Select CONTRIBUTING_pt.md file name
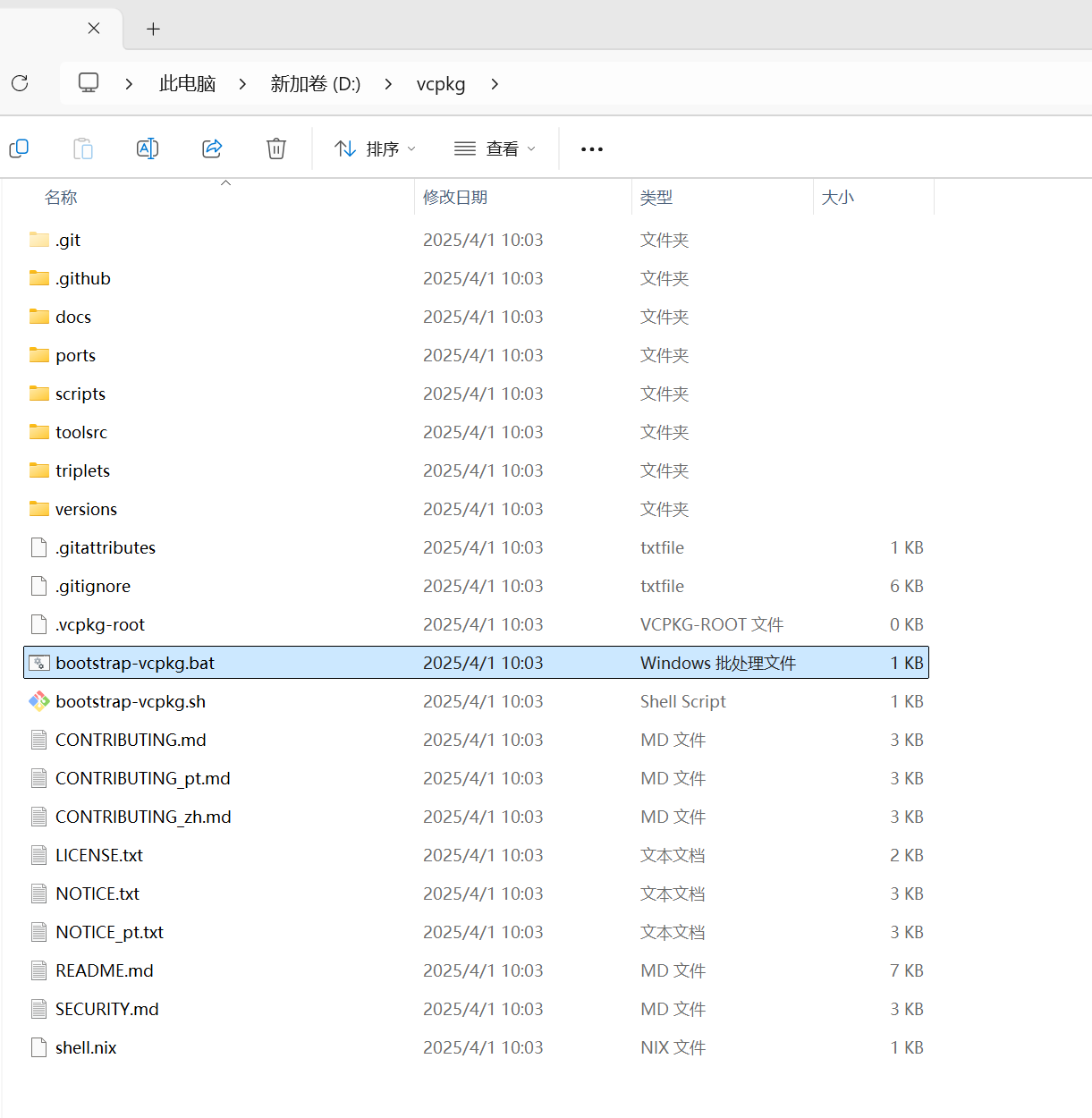 pos(143,778)
